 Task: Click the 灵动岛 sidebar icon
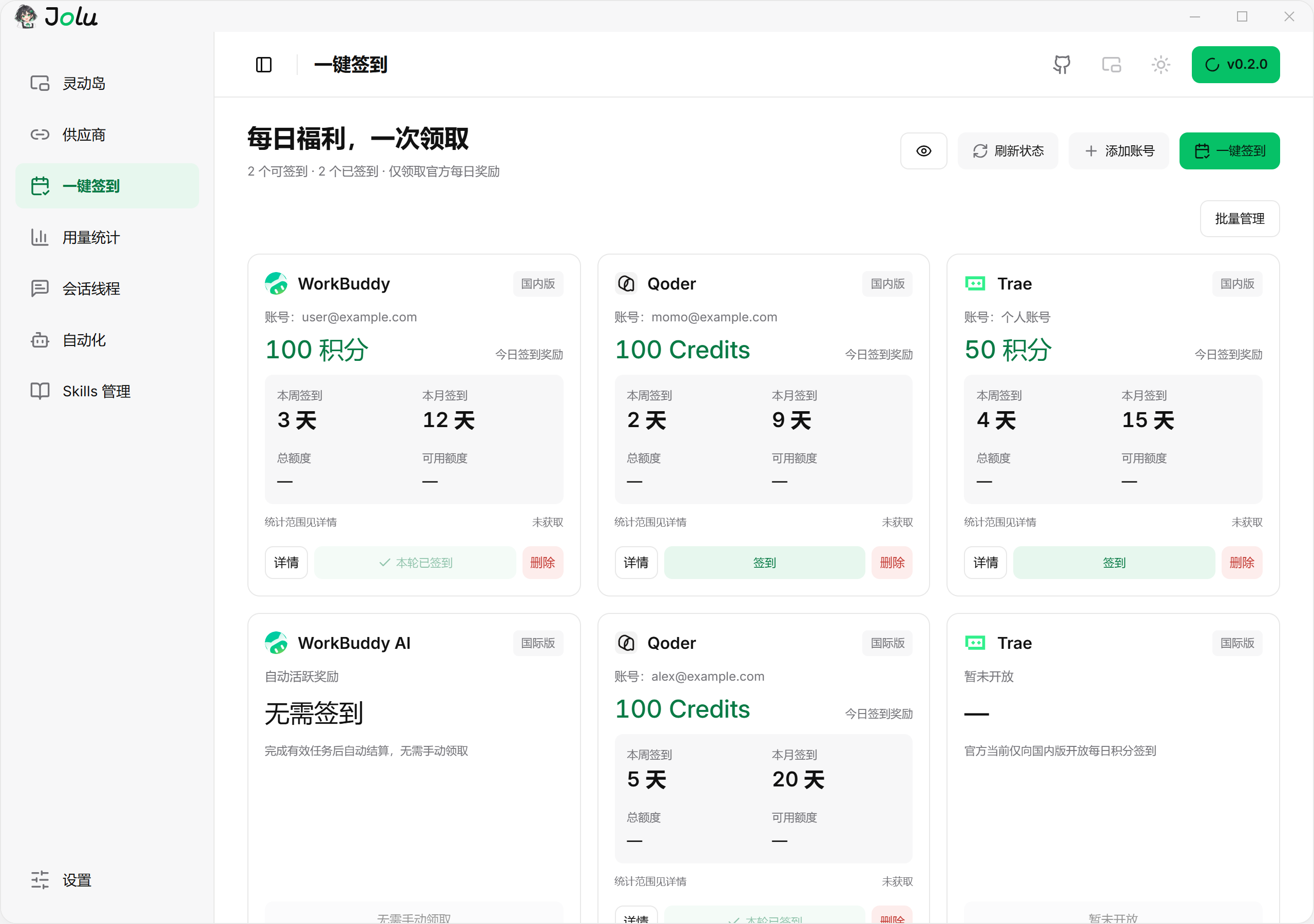click(40, 84)
